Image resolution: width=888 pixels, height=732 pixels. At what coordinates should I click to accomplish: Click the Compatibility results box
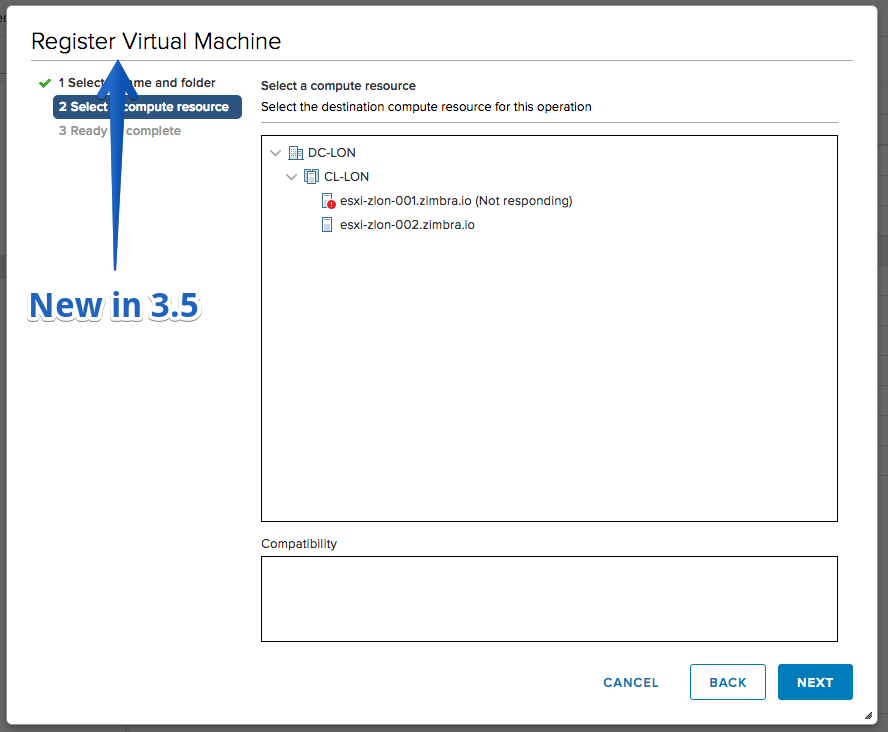coord(549,599)
